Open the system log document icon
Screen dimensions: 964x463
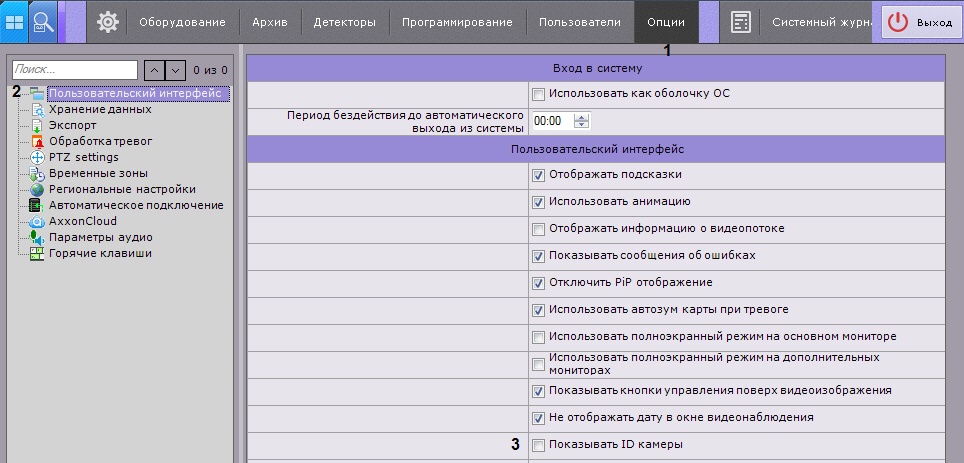coord(740,22)
